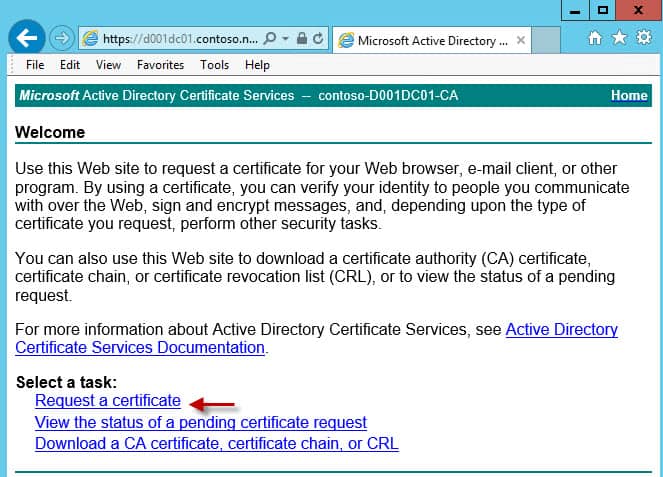
Task: Maximize the Internet Explorer window
Action: 603,11
